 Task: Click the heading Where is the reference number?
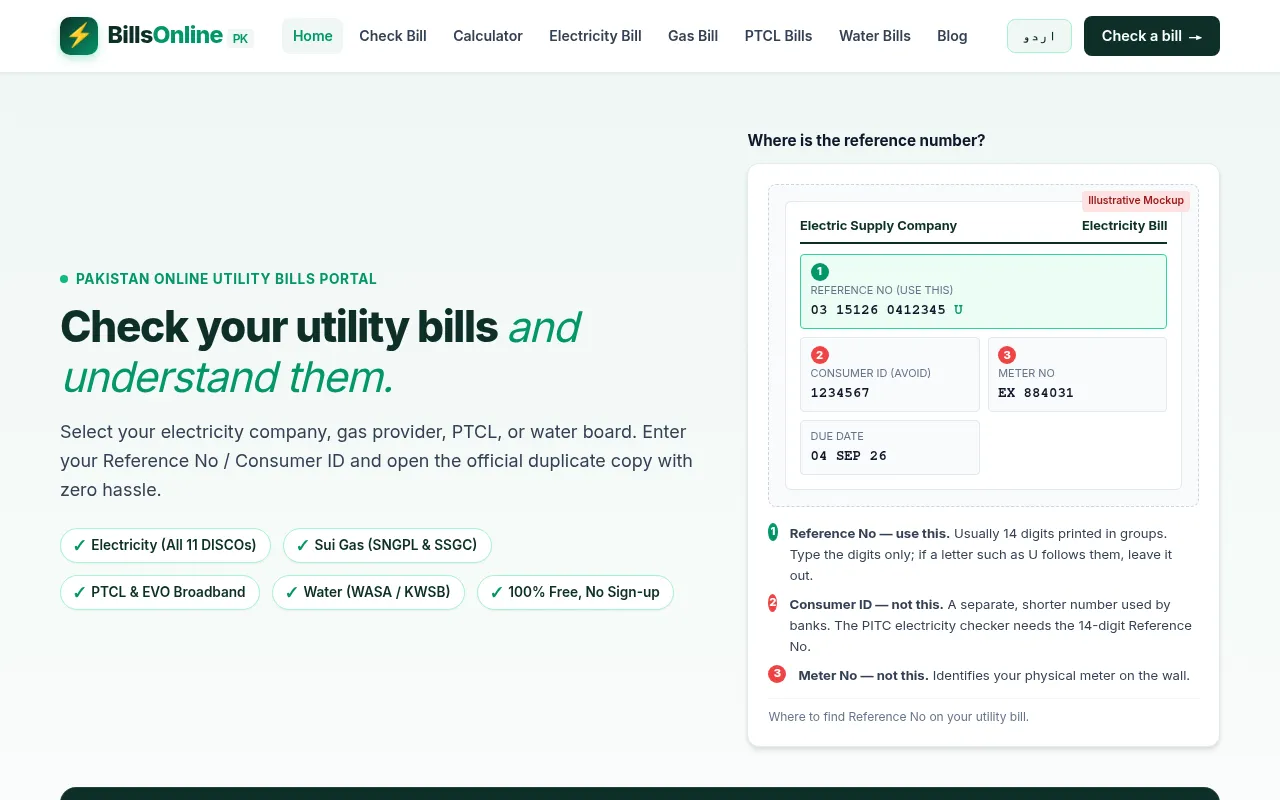(866, 141)
